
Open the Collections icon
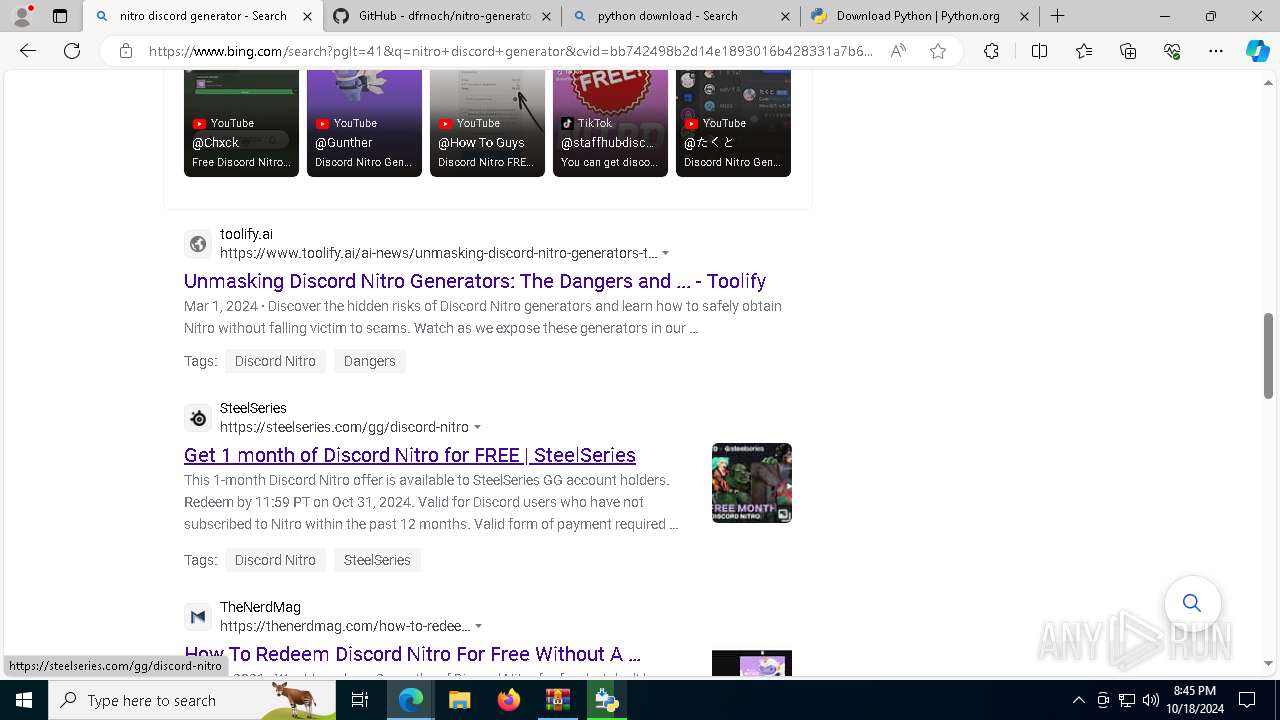coord(1128,51)
